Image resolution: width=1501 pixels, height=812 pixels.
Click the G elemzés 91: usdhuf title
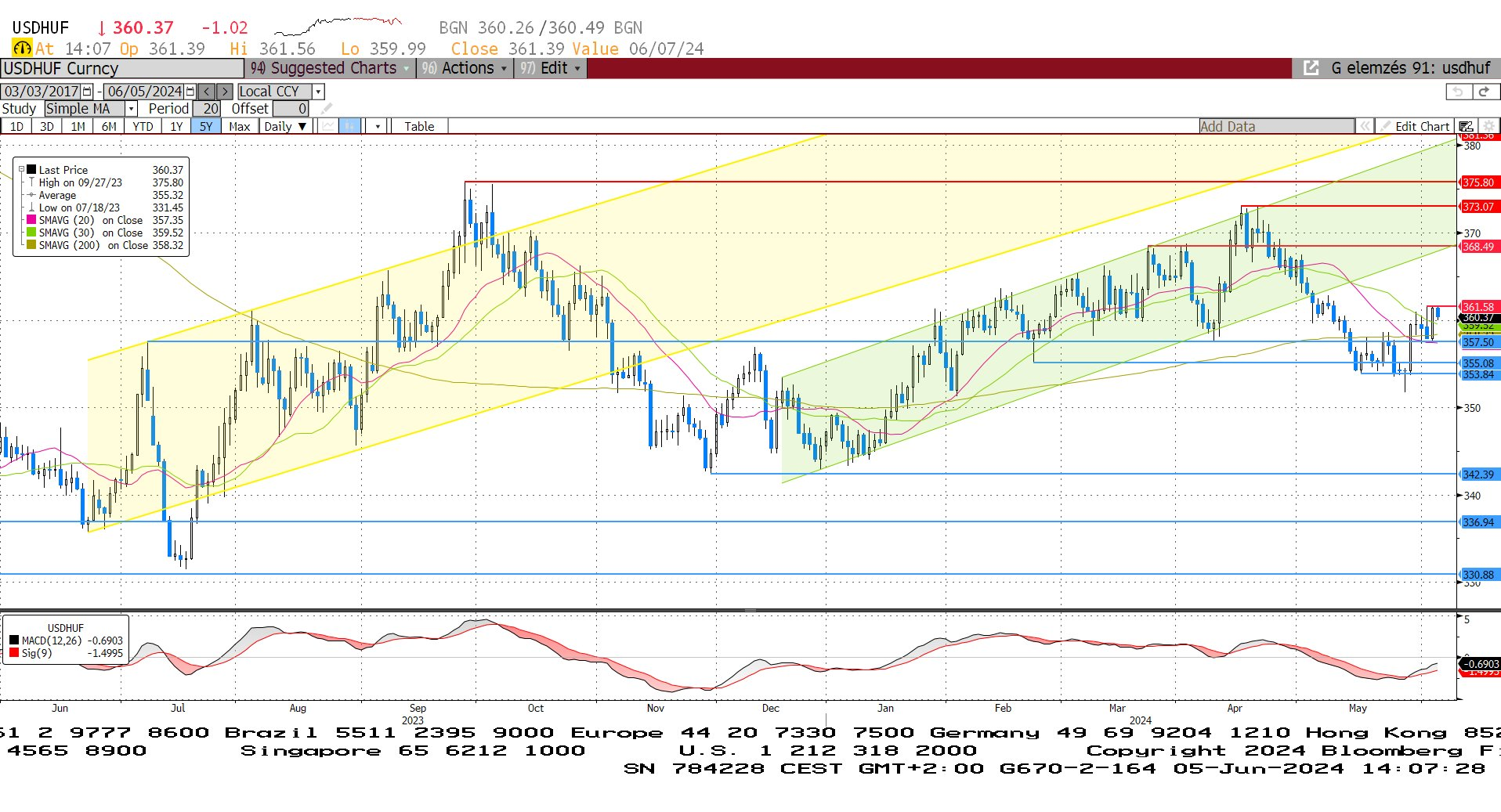1410,68
